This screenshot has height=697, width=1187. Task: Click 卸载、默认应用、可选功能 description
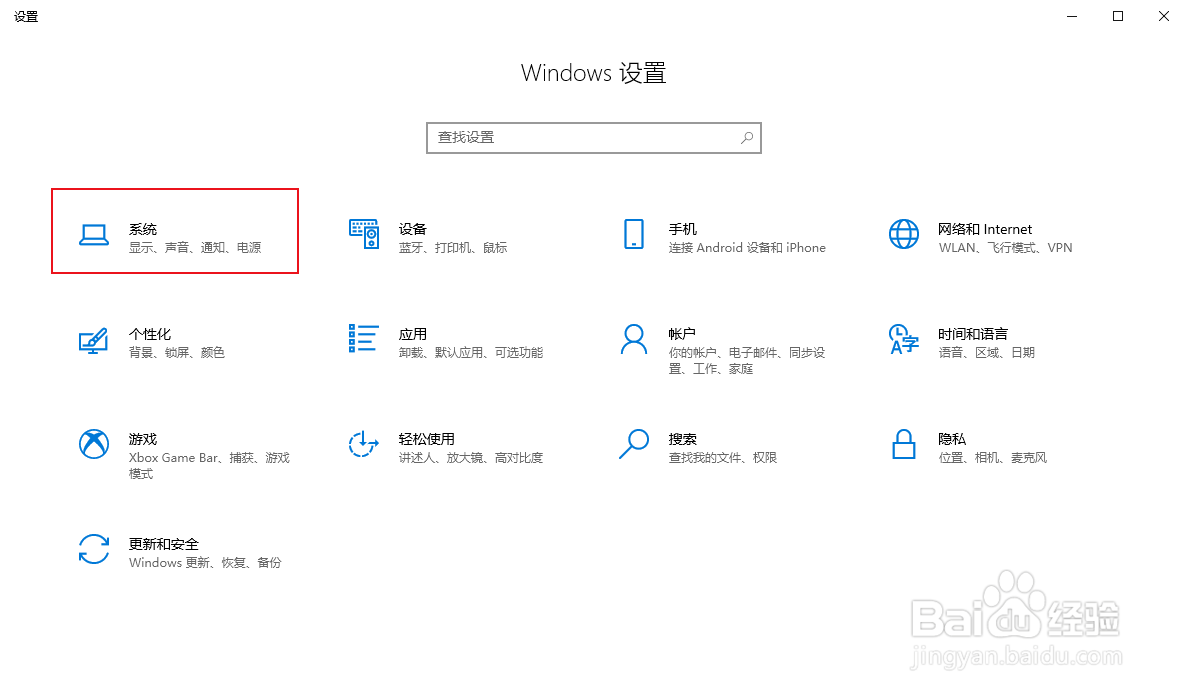471,353
